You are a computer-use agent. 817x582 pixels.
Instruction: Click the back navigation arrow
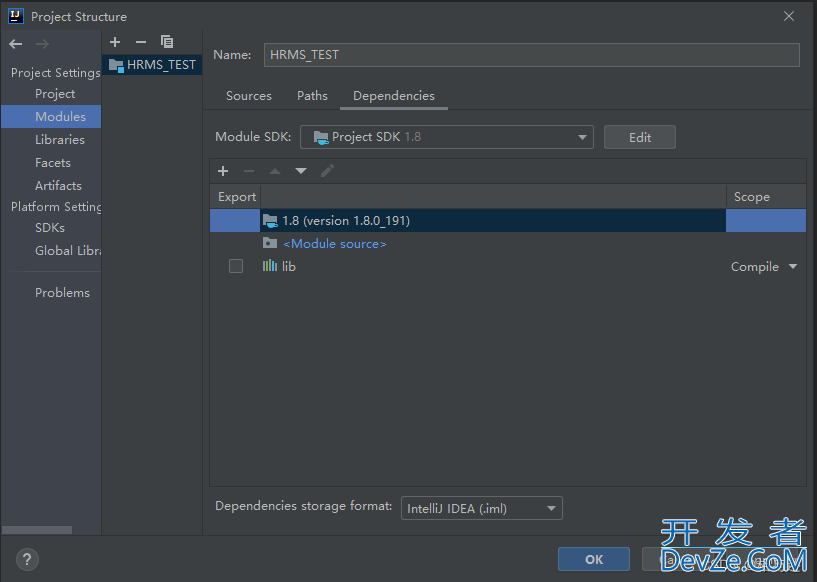pos(16,44)
